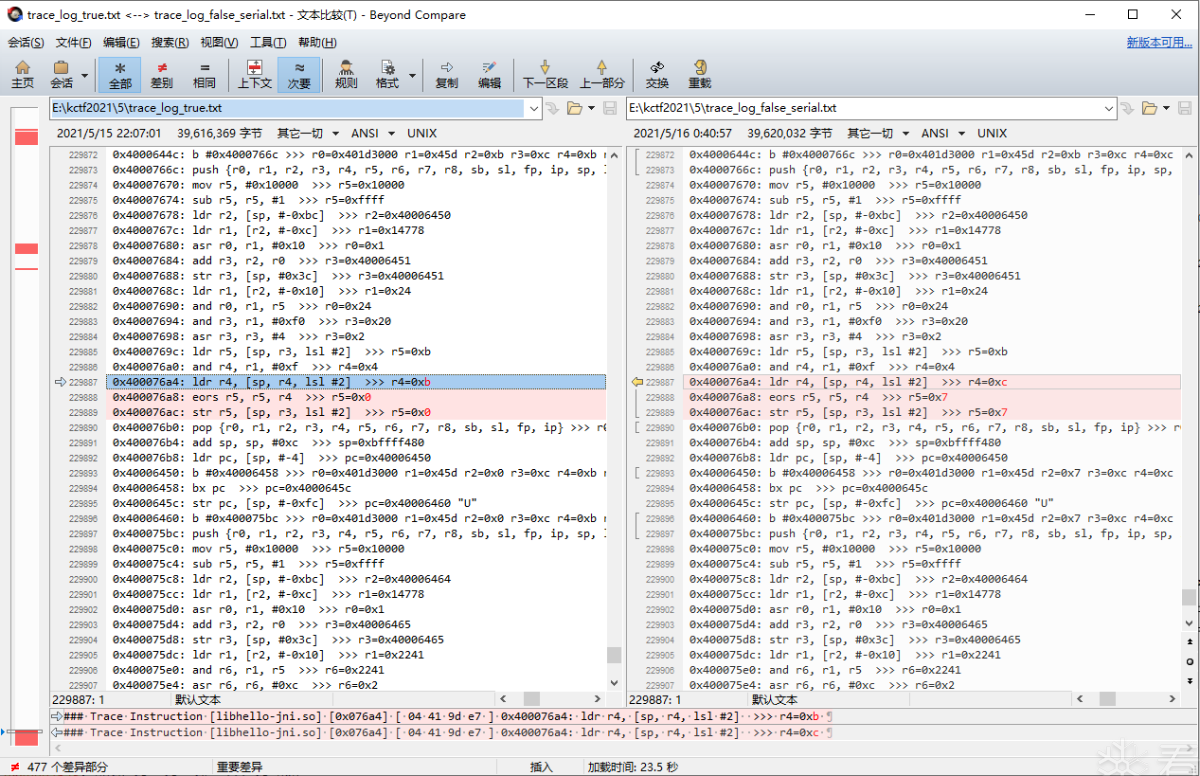Open the 搜索(R) menu
Screen dimensions: 1200x776
pos(170,42)
